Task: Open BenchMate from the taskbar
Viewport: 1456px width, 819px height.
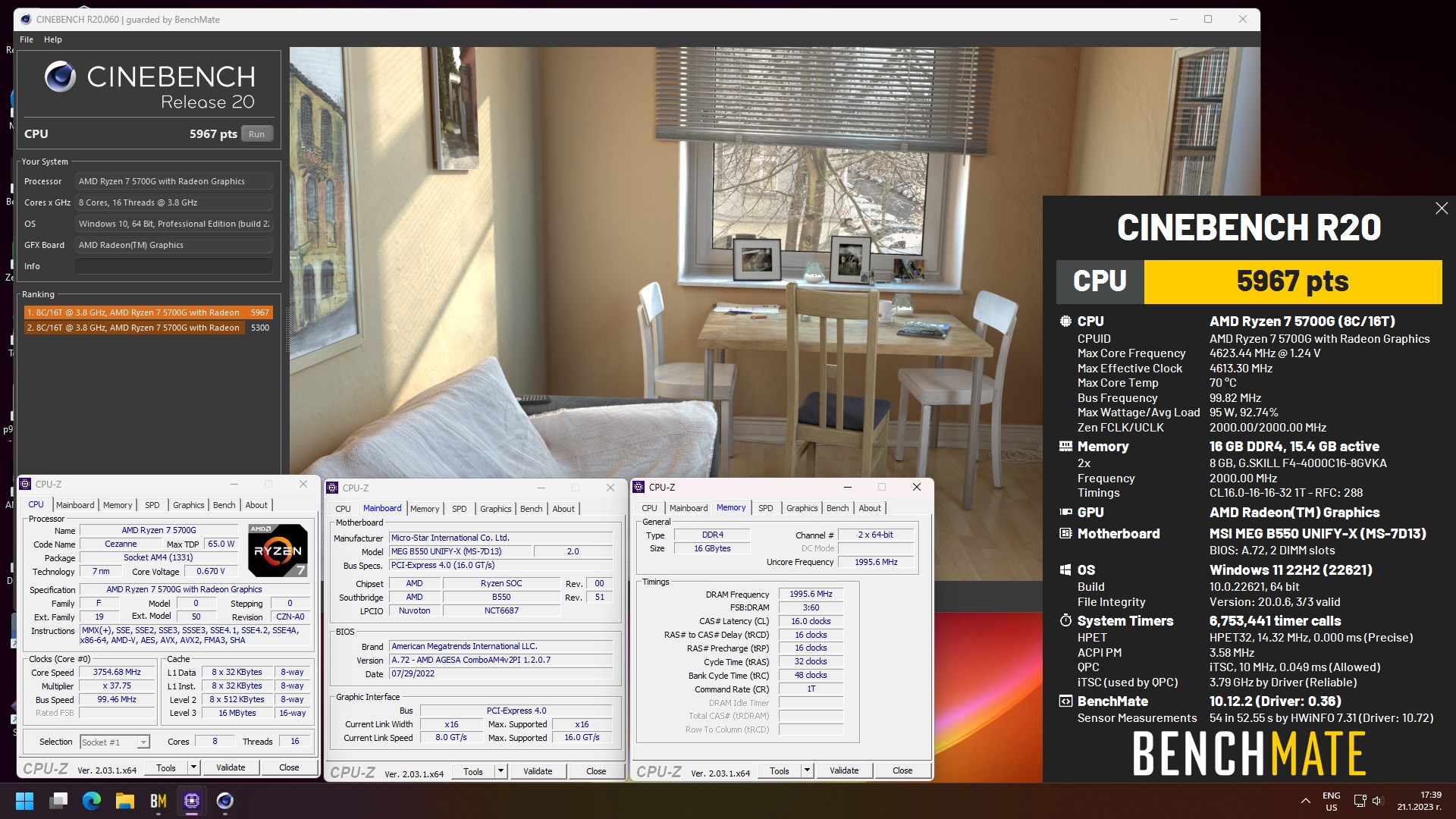Action: [158, 801]
